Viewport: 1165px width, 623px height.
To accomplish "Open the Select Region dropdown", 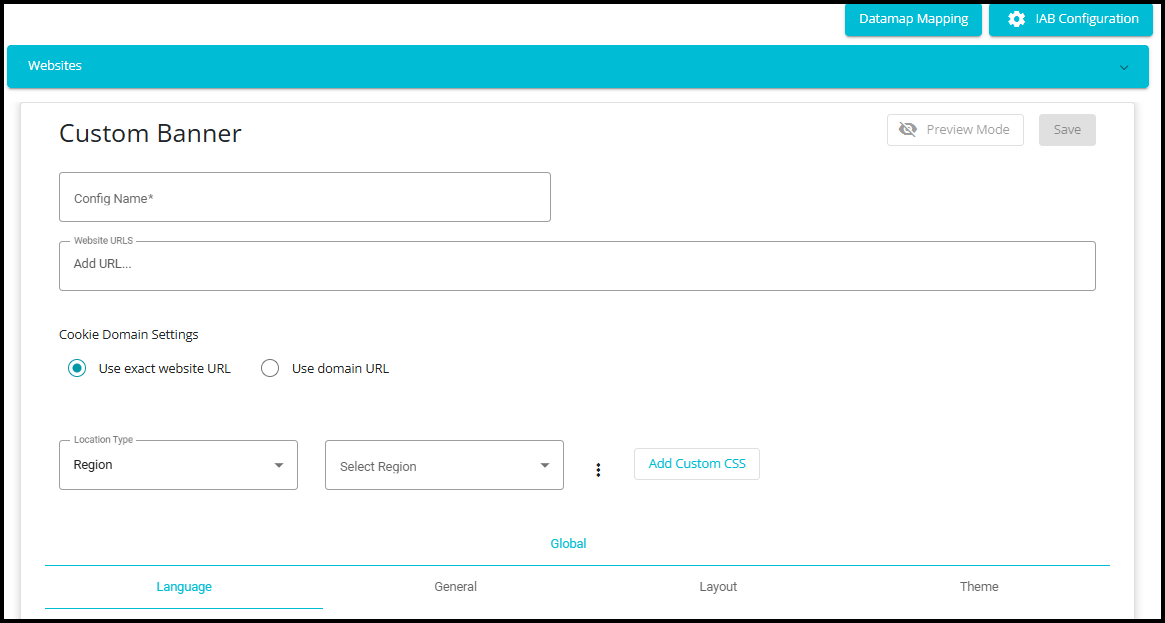I will [430, 466].
